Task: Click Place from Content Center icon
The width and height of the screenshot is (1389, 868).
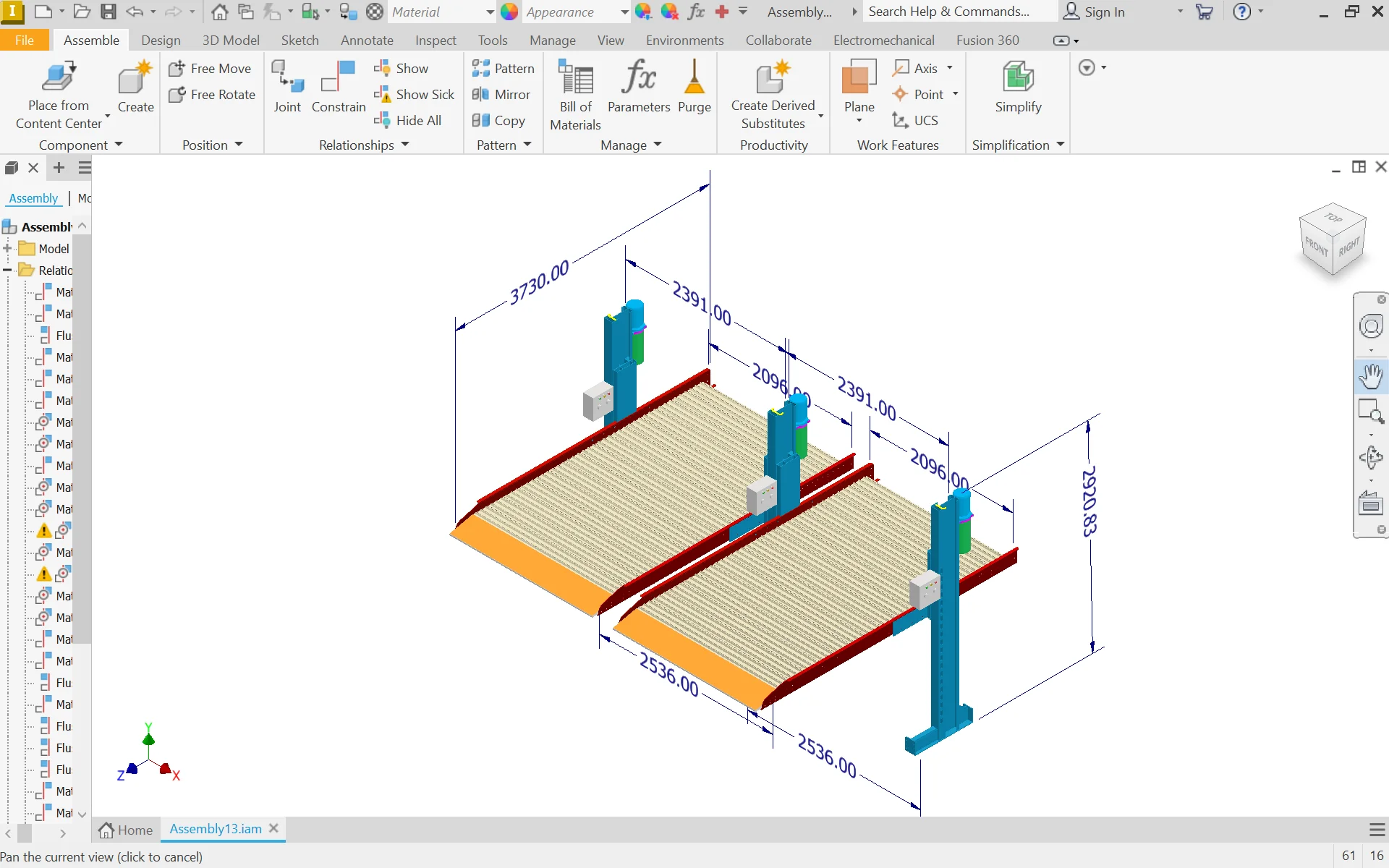Action: [59, 77]
